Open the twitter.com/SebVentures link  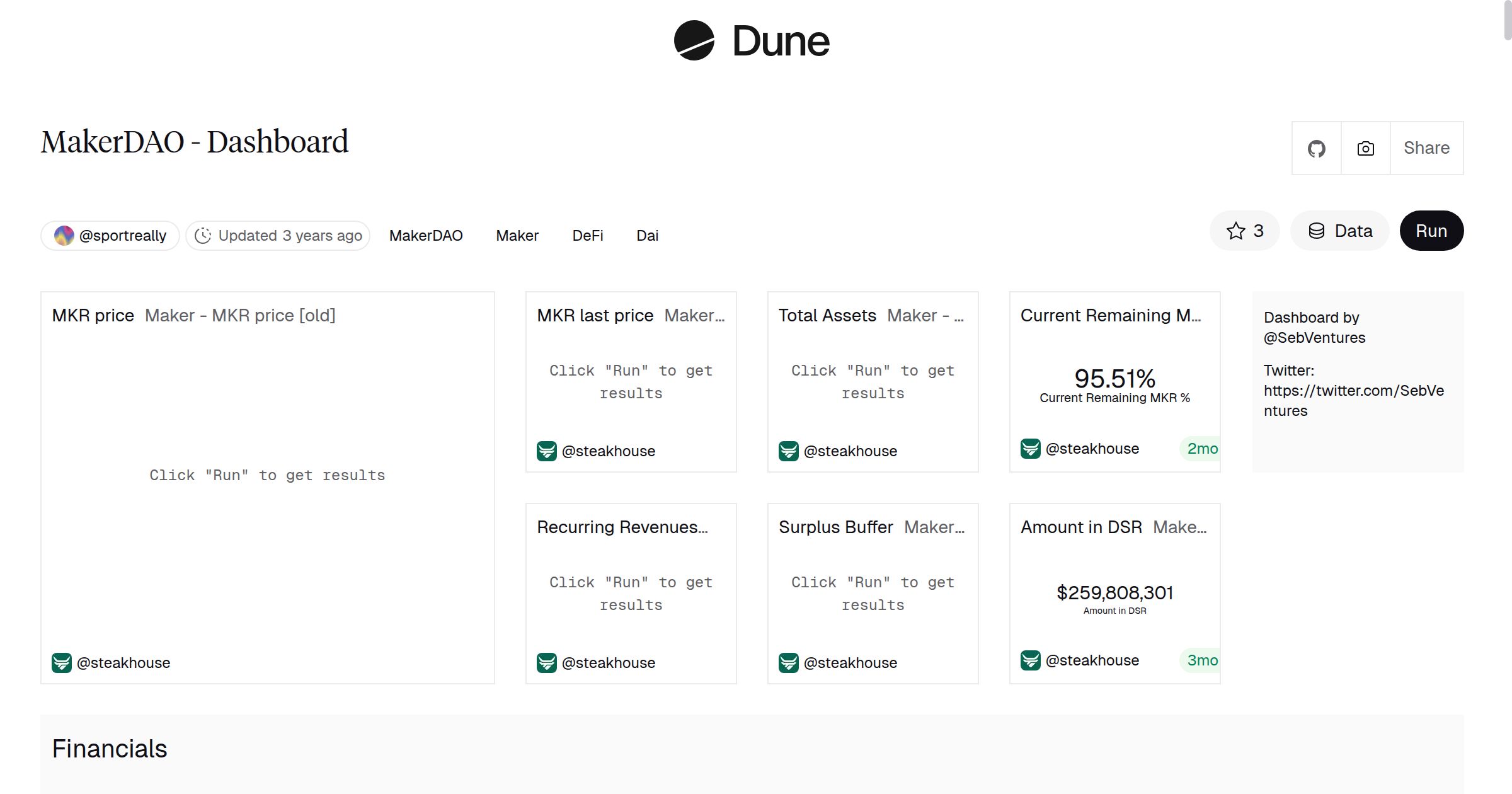pos(1353,391)
